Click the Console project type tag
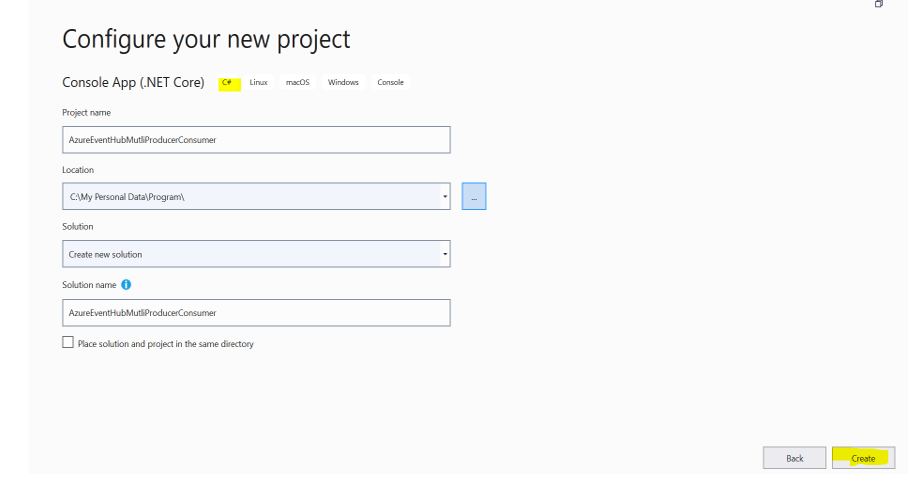This screenshot has width=921, height=486. pyautogui.click(x=390, y=82)
